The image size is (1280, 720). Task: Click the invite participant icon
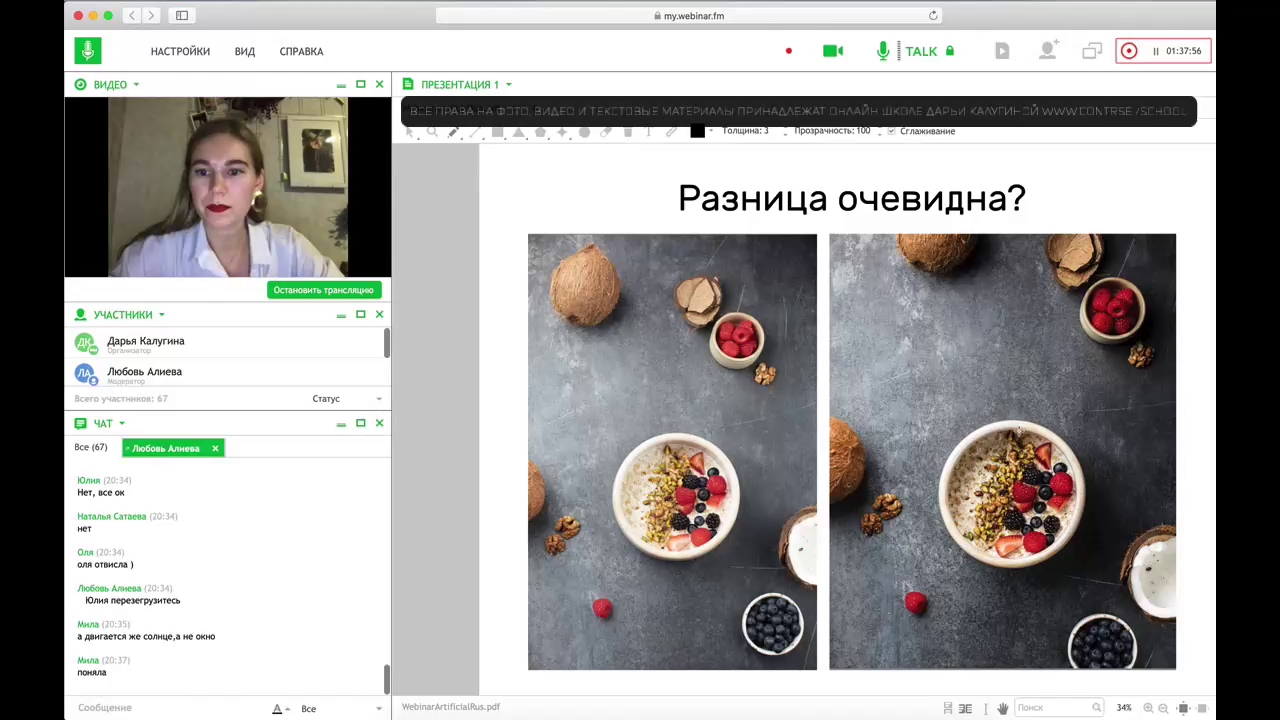click(x=1048, y=51)
